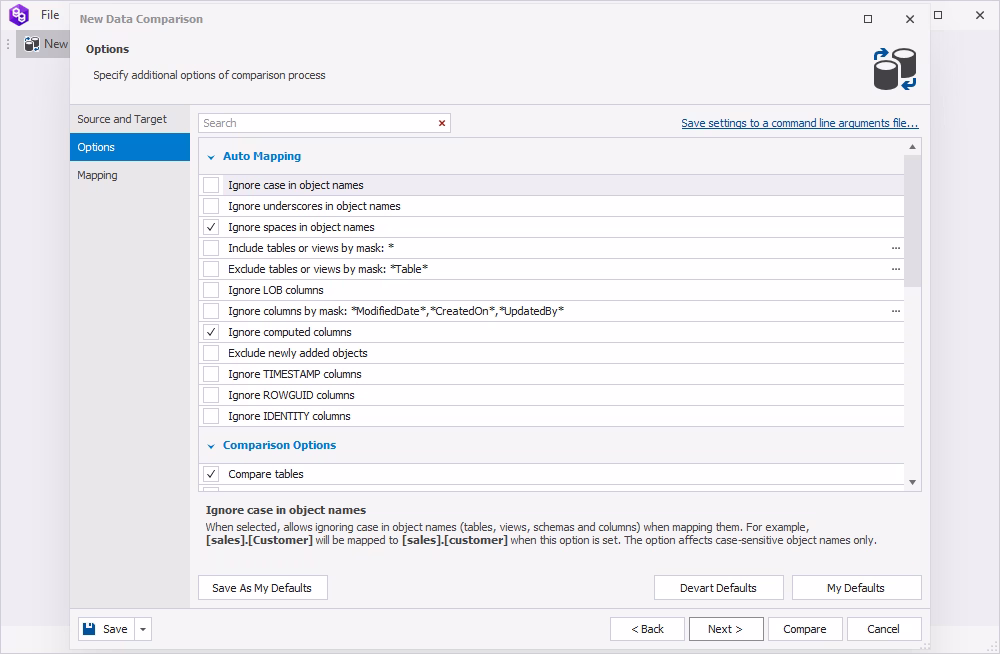This screenshot has width=1000, height=654.
Task: Check Ignore ROWGUID columns
Action: pyautogui.click(x=211, y=396)
